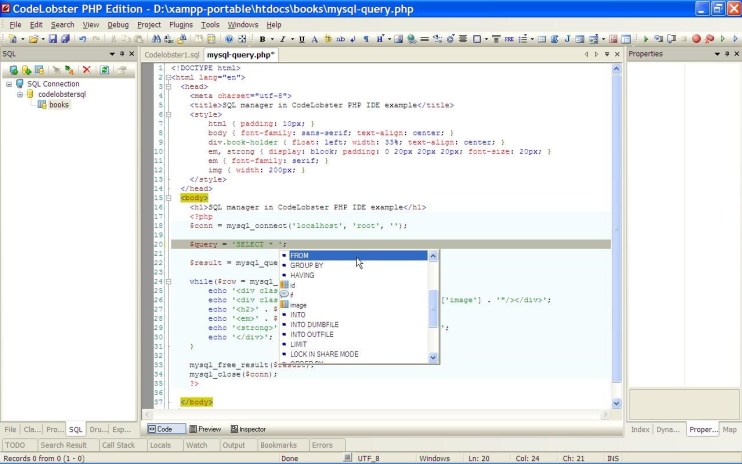Apply Italic formatting with the I icon
The height and width of the screenshot is (464, 742).
point(283,39)
